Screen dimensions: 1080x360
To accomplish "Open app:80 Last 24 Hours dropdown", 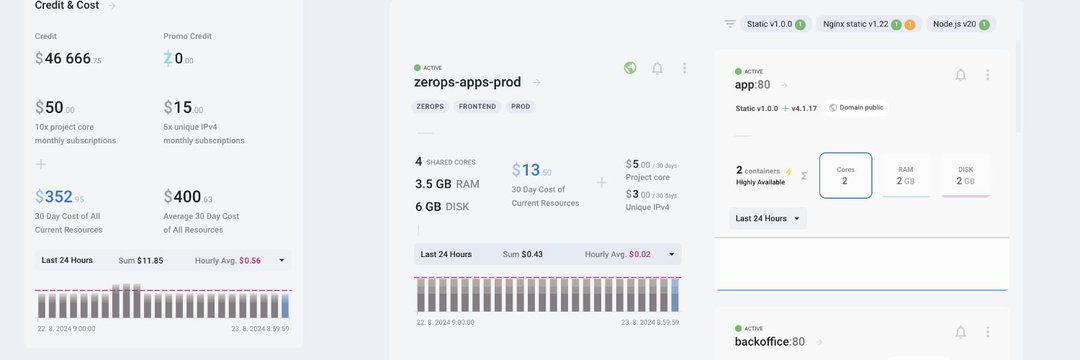I will pyautogui.click(x=768, y=218).
